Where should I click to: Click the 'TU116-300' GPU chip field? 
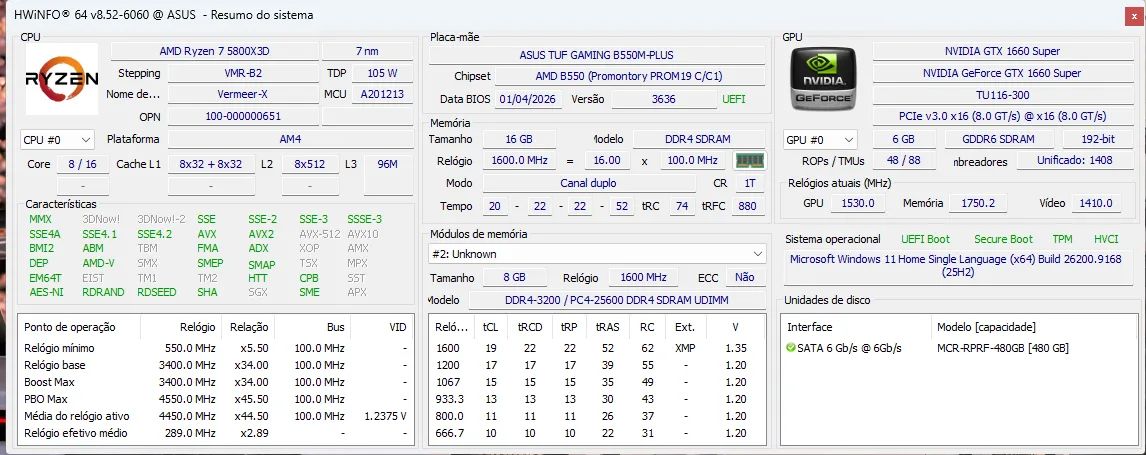click(x=1002, y=95)
